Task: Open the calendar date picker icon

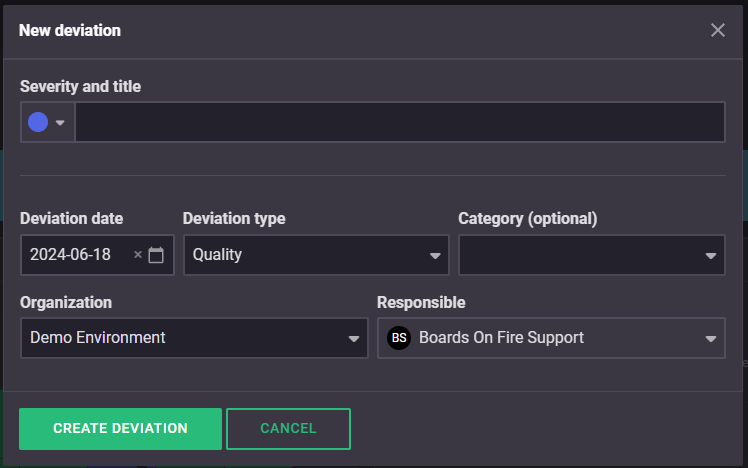Action: (x=156, y=255)
